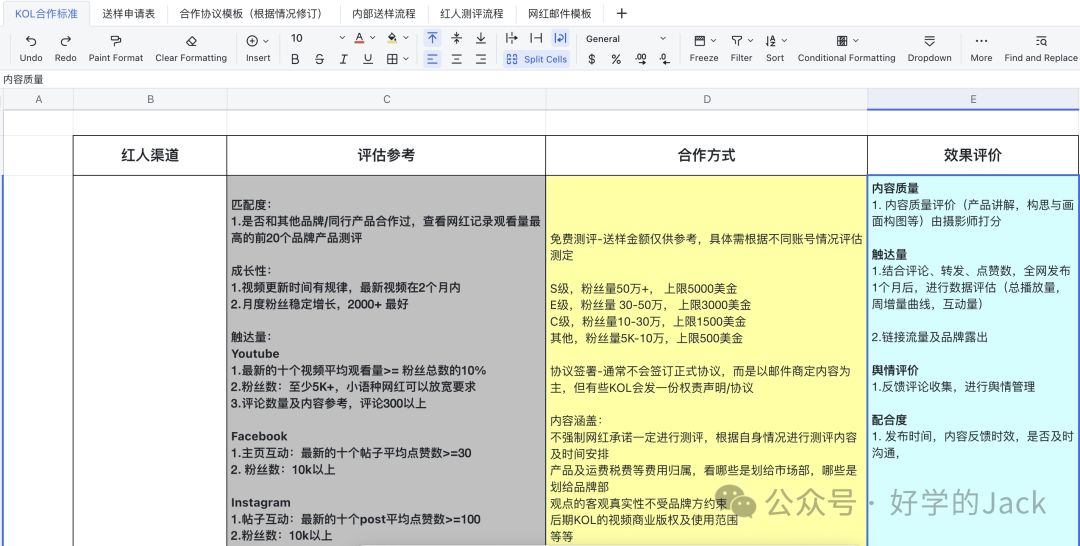Open the font size 10 dropdown
The height and width of the screenshot is (546, 1080).
(x=317, y=39)
